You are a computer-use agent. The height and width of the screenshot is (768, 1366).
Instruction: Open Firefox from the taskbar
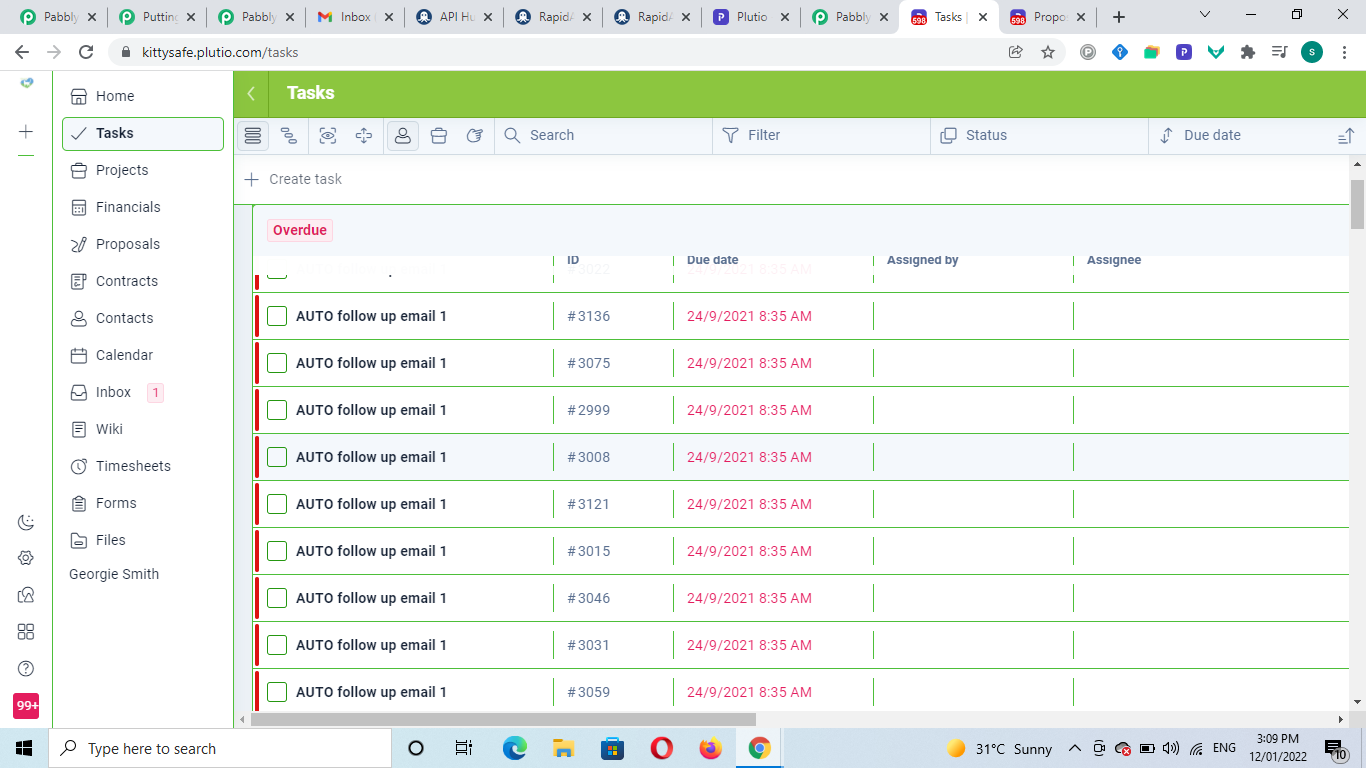pos(710,748)
